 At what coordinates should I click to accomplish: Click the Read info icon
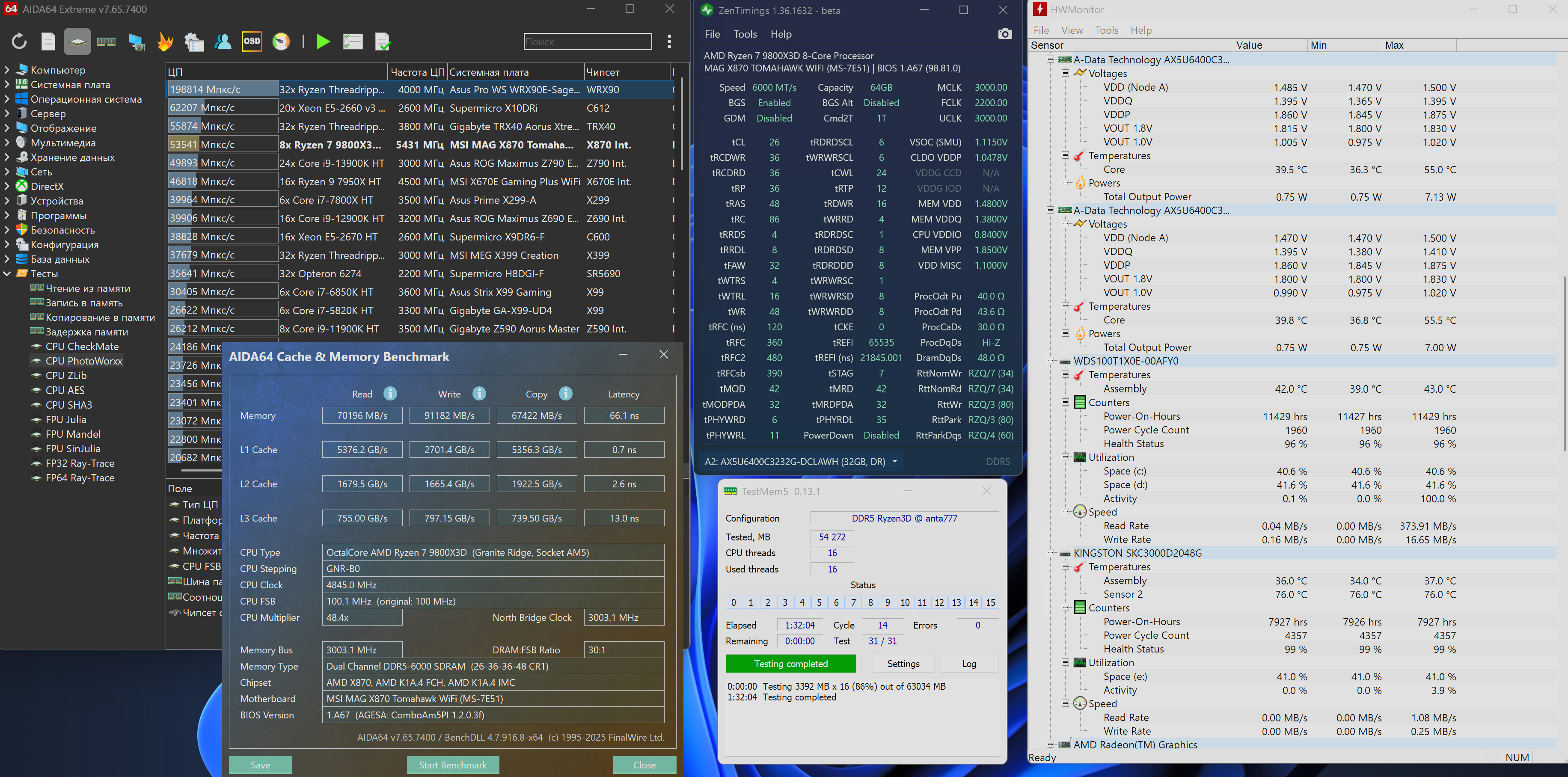(390, 394)
